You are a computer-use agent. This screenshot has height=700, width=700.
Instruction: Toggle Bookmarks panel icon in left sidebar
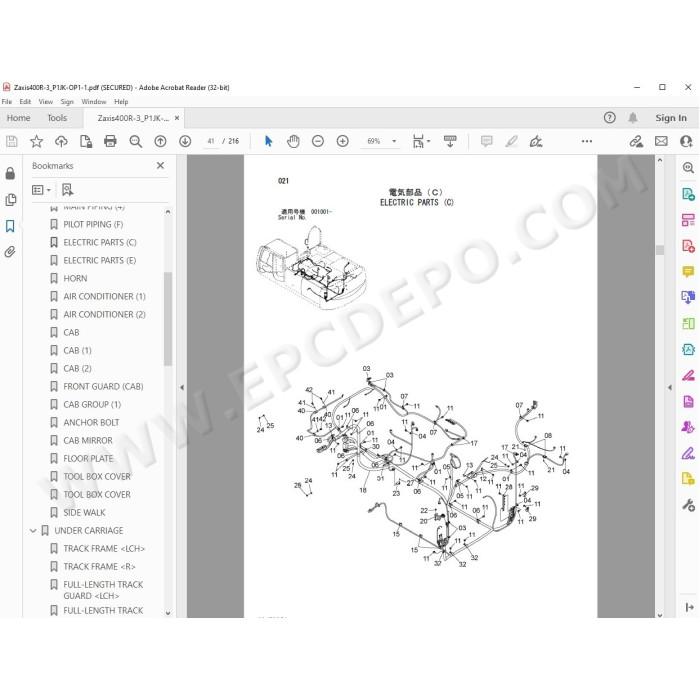tap(10, 226)
